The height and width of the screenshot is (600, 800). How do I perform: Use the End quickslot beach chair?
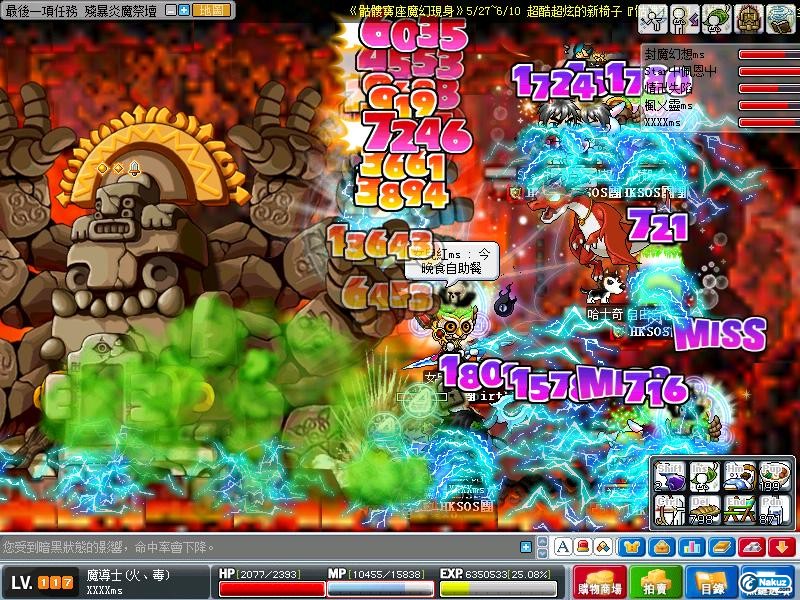point(739,509)
